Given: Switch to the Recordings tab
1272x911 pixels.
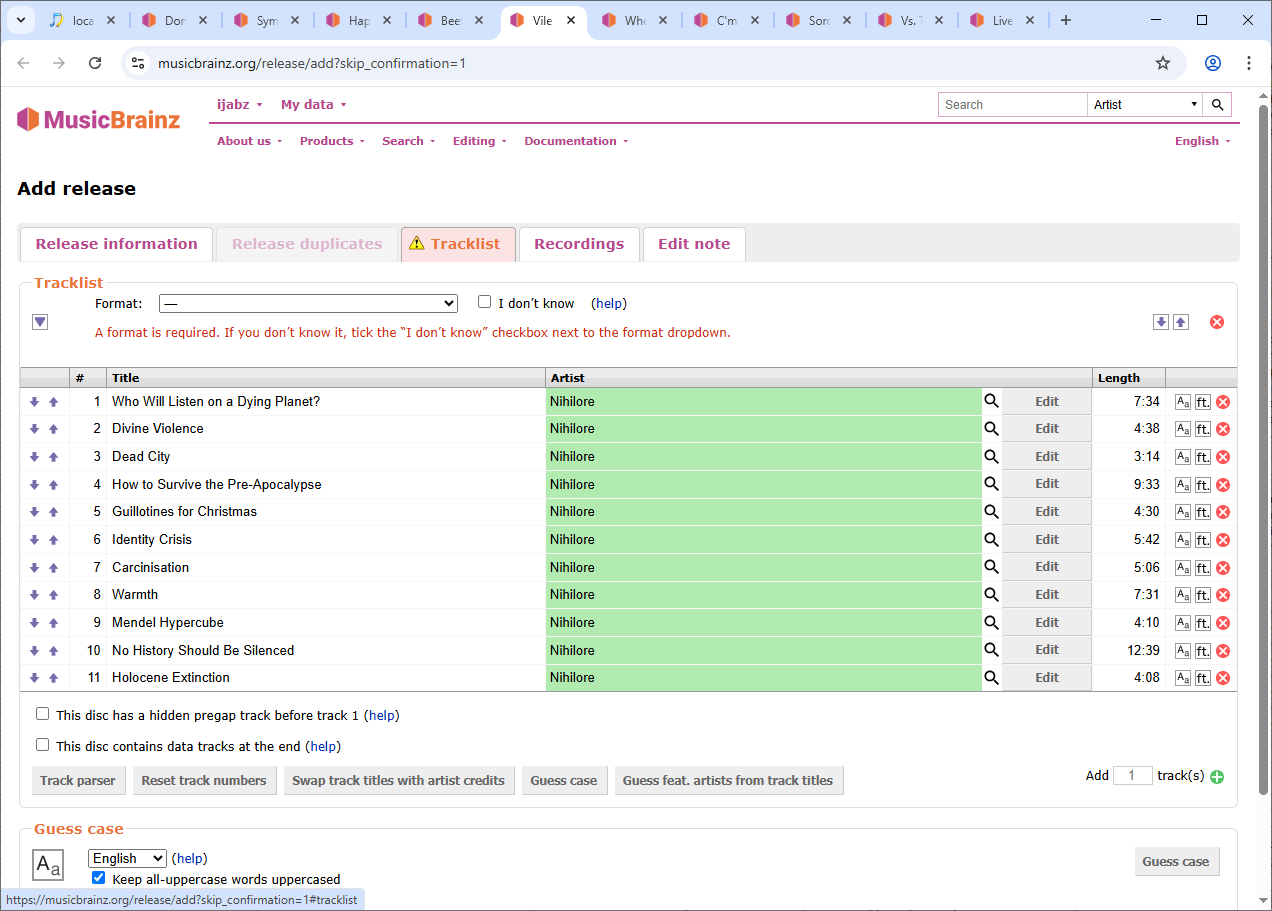Looking at the screenshot, I should pyautogui.click(x=579, y=244).
